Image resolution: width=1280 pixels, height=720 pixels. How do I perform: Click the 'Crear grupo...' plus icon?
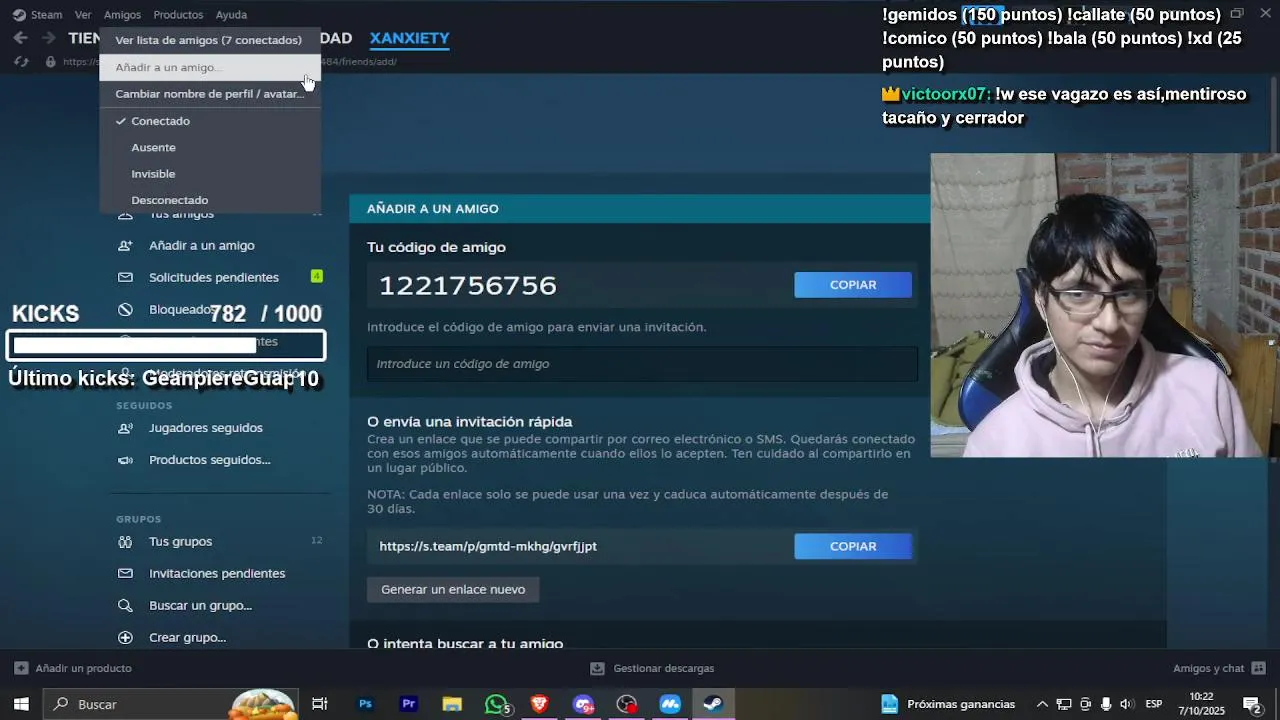[x=125, y=637]
